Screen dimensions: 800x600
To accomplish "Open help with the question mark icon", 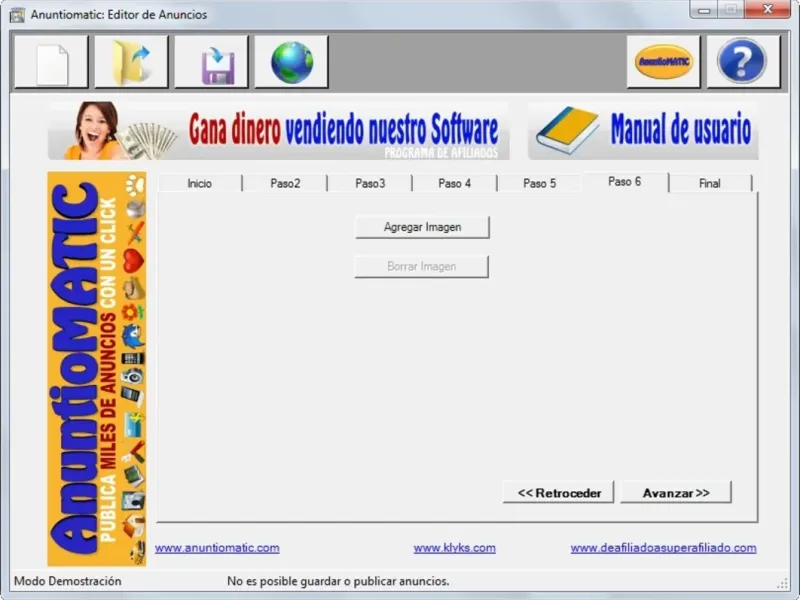I will pos(743,62).
